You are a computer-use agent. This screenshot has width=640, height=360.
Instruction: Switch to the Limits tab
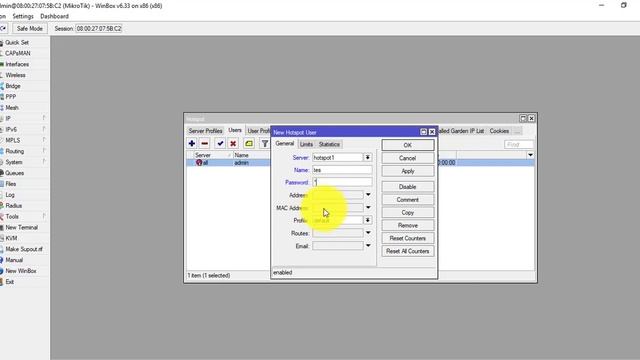click(x=306, y=144)
